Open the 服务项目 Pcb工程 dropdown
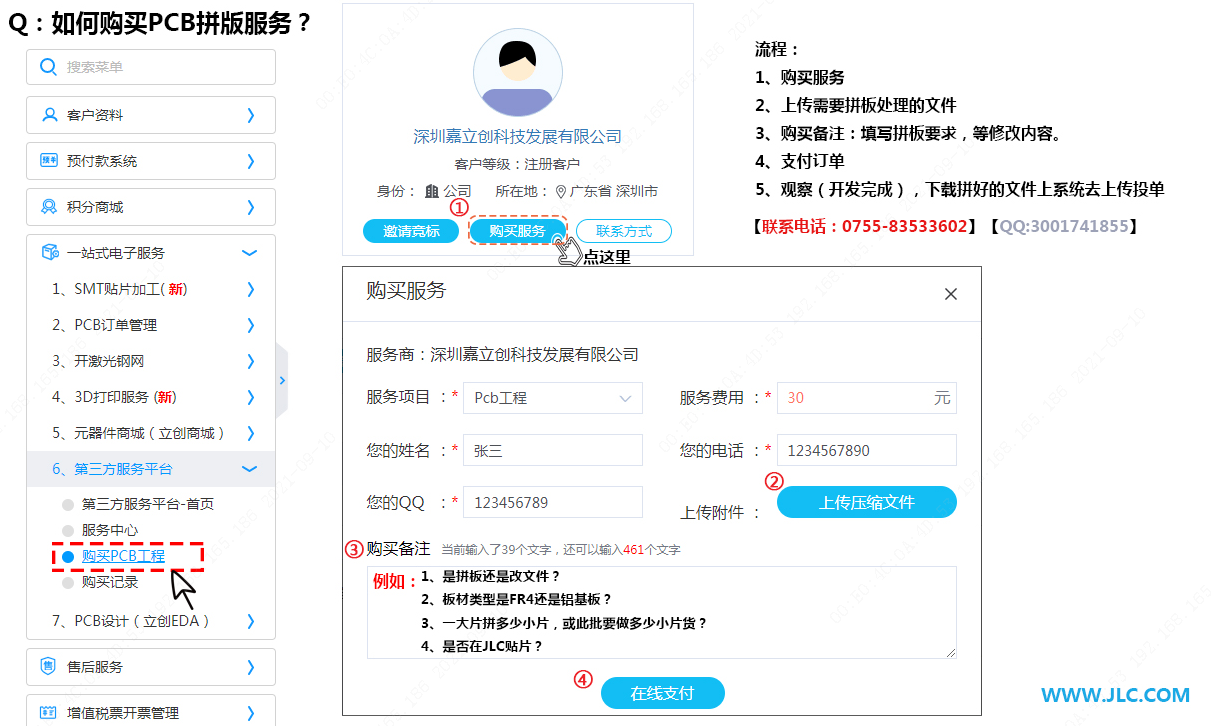1211x726 pixels. pyautogui.click(x=552, y=398)
